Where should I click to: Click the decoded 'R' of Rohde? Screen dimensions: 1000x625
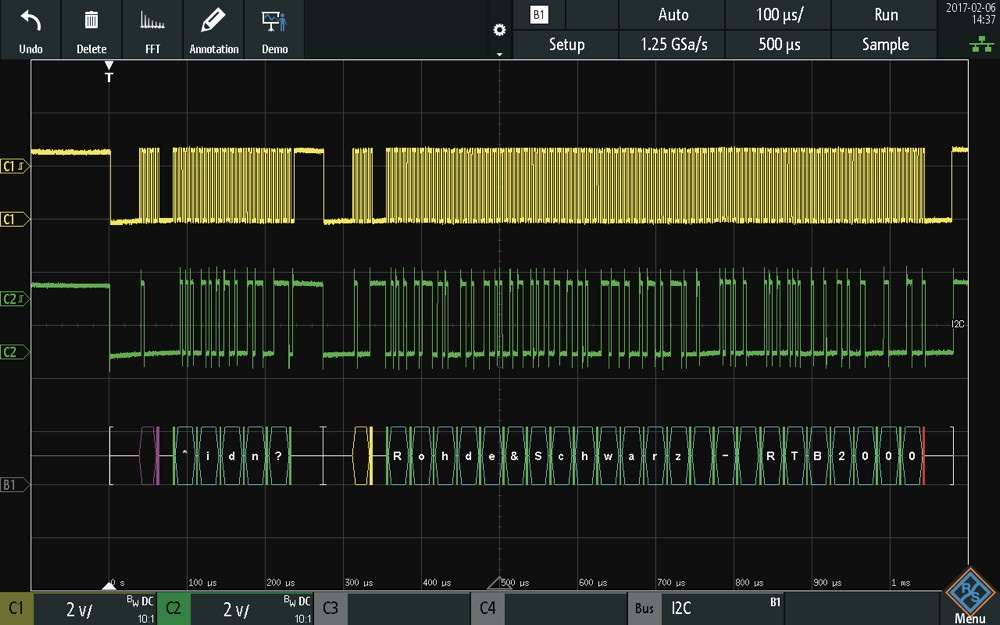pyautogui.click(x=397, y=456)
